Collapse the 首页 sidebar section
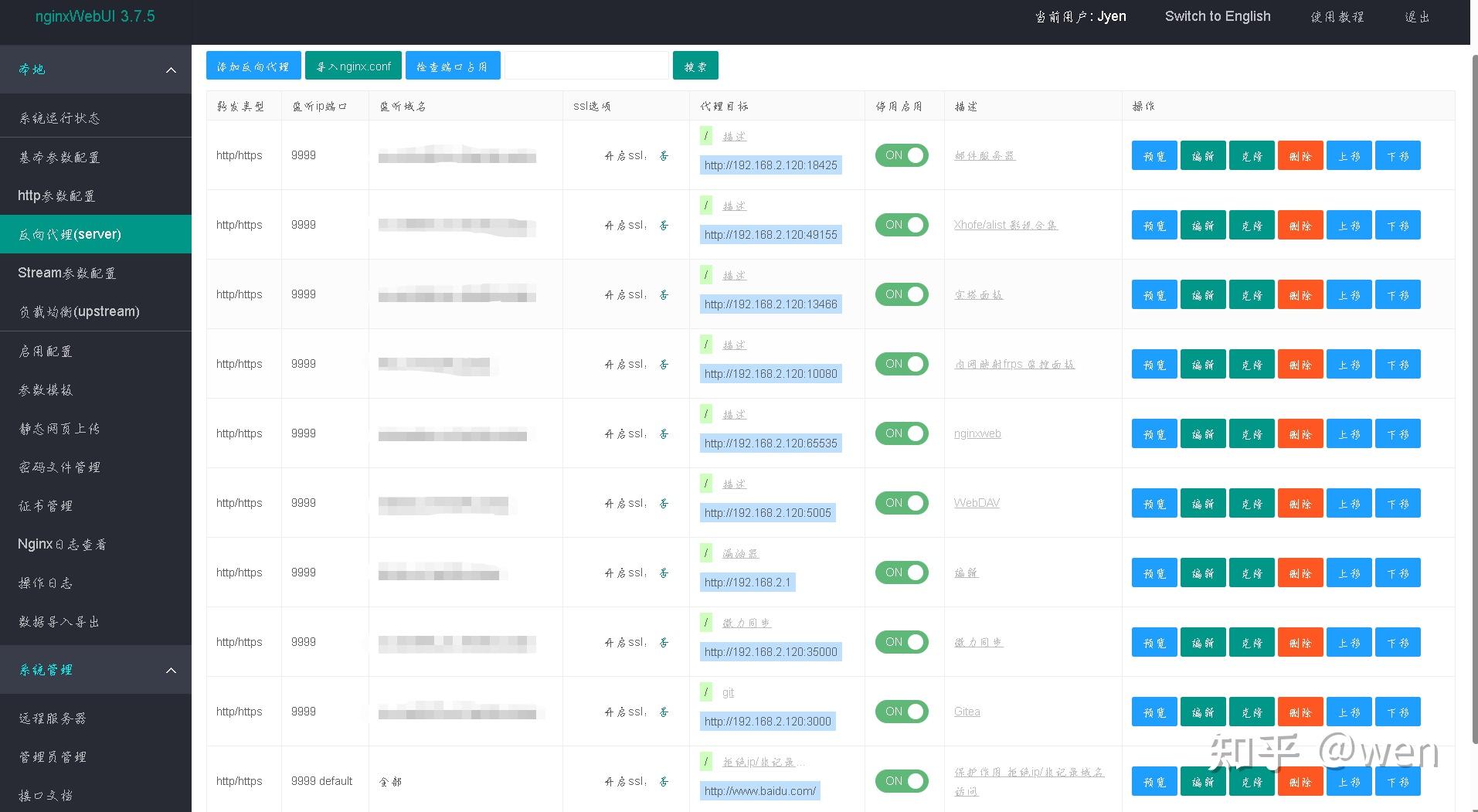Image resolution: width=1478 pixels, height=812 pixels. (171, 70)
